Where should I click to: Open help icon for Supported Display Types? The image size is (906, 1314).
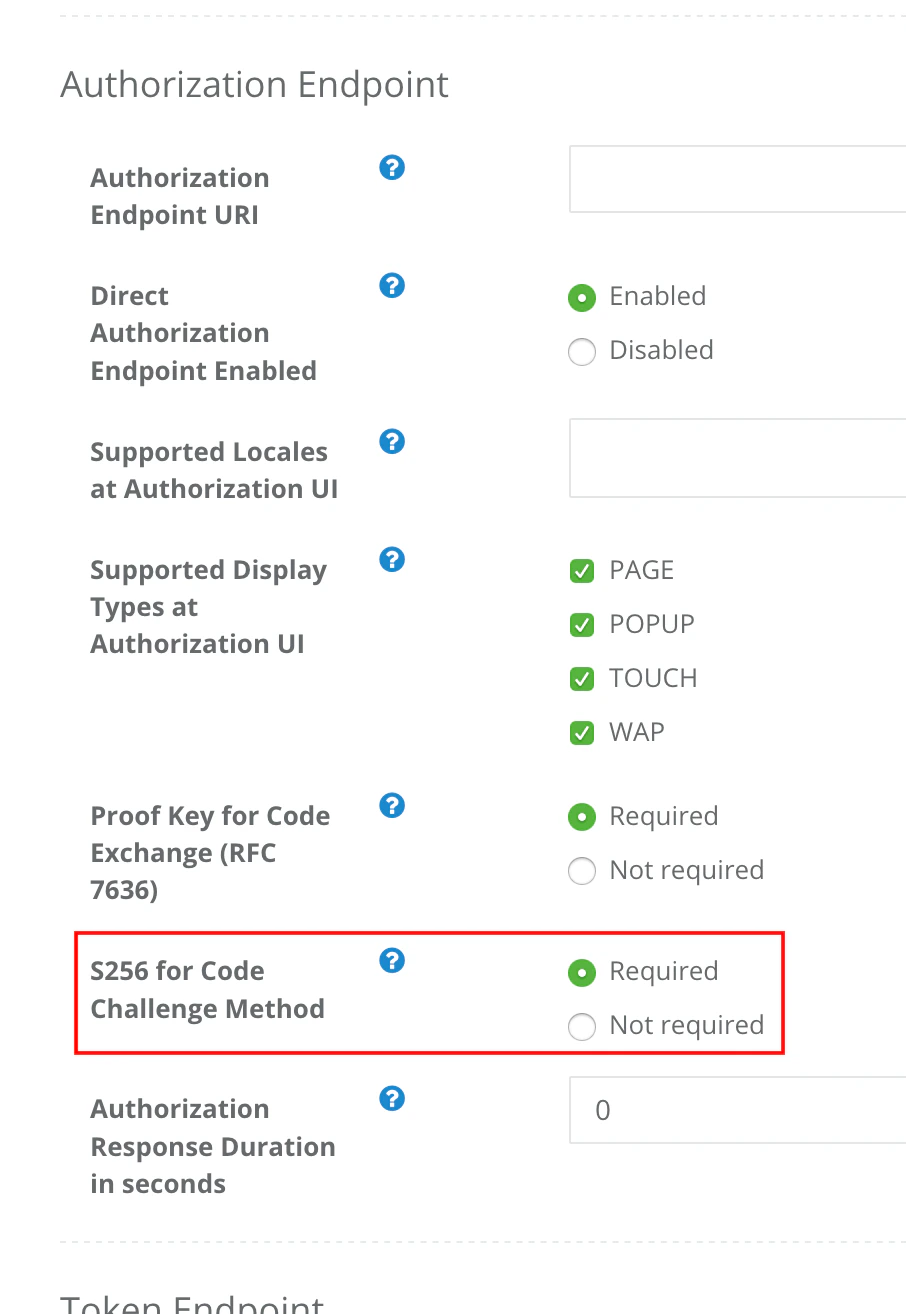click(392, 559)
